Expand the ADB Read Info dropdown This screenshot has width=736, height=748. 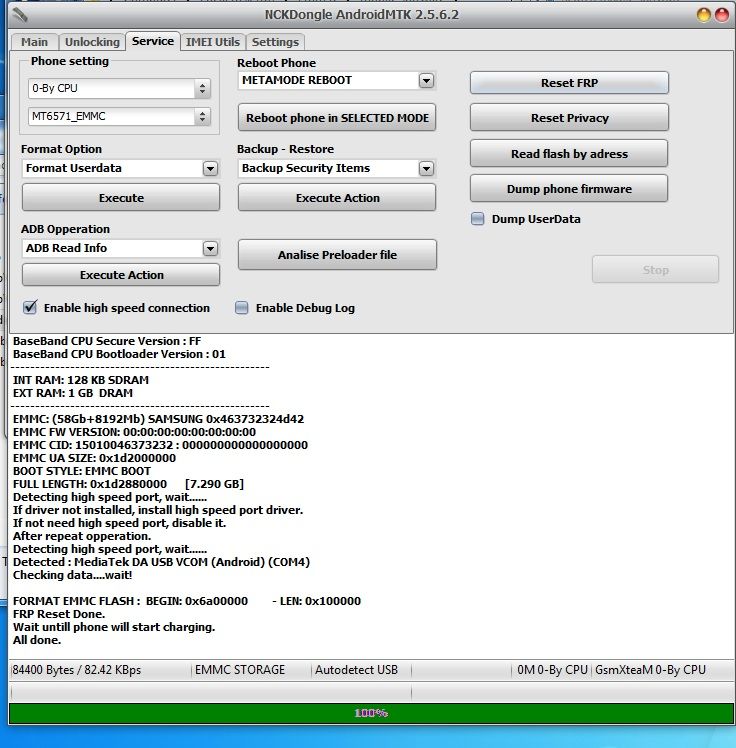pos(210,248)
